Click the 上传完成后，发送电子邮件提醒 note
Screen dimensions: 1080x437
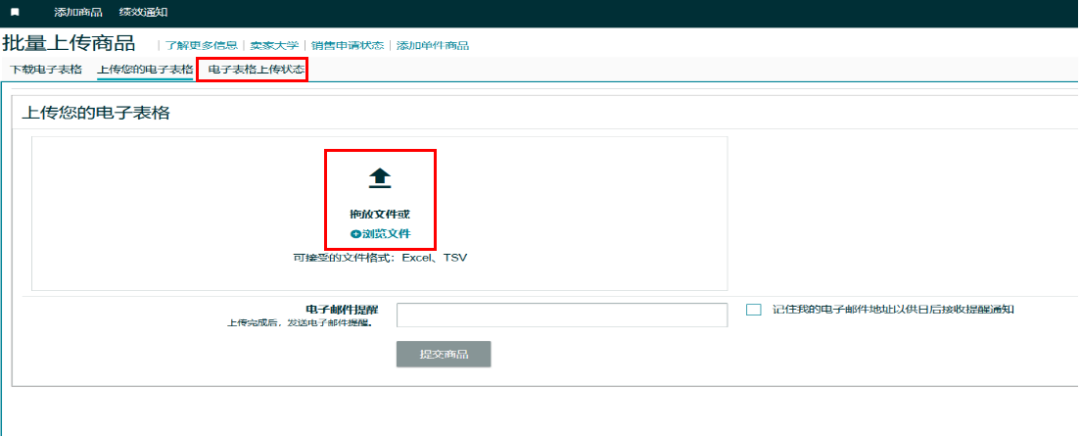(x=300, y=322)
